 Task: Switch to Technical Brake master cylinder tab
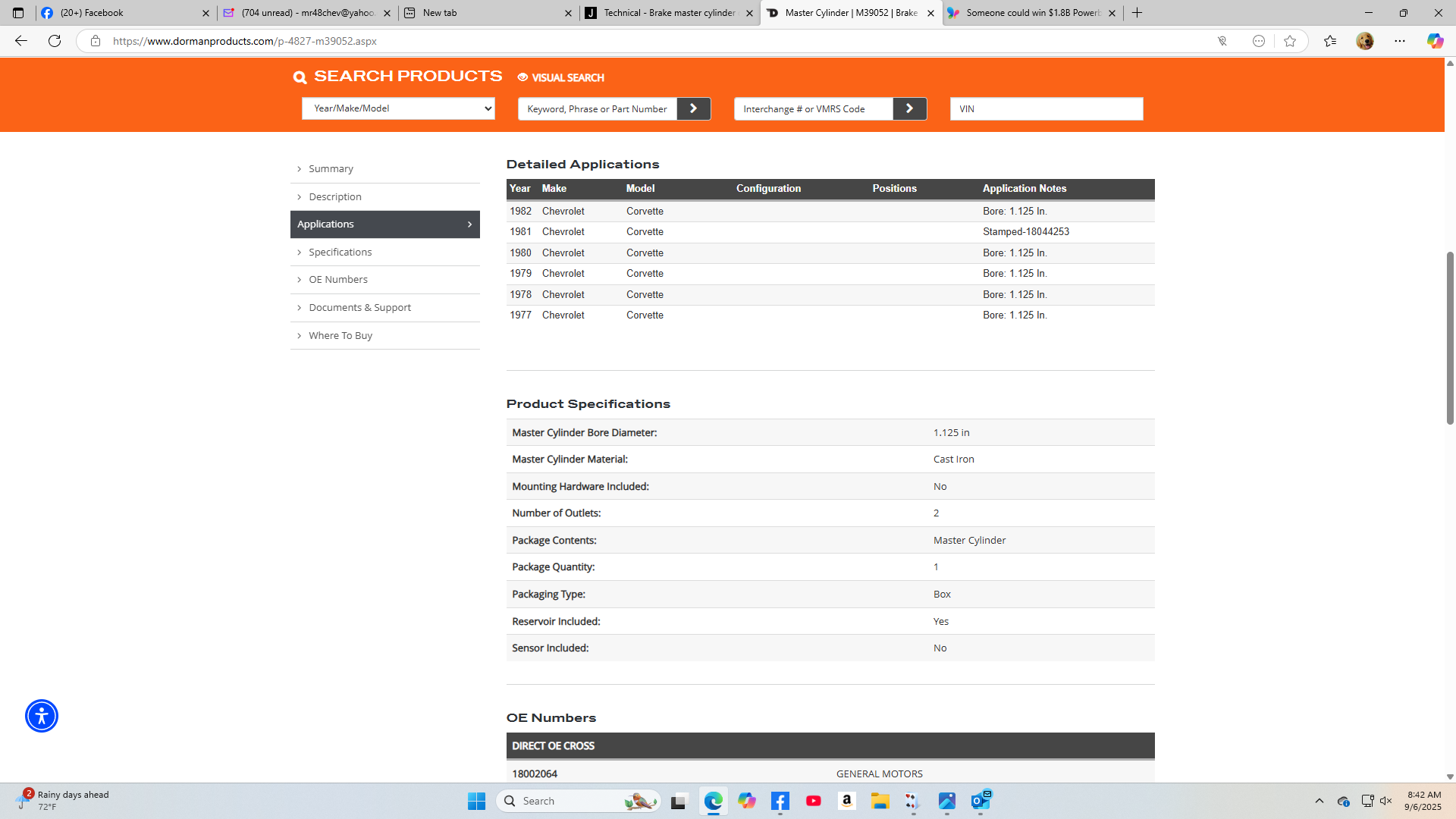(x=669, y=13)
